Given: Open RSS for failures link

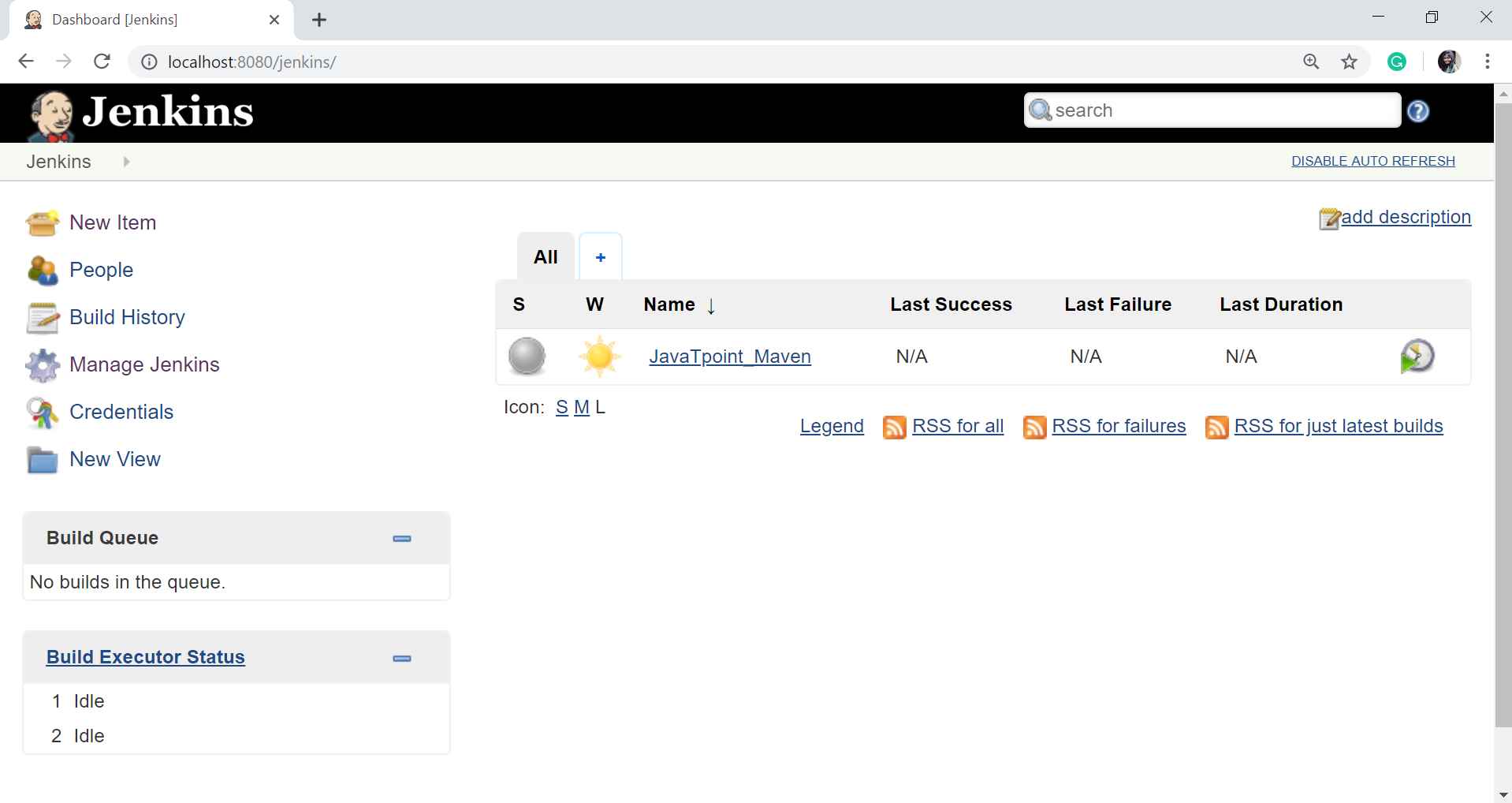Looking at the screenshot, I should 1119,426.
